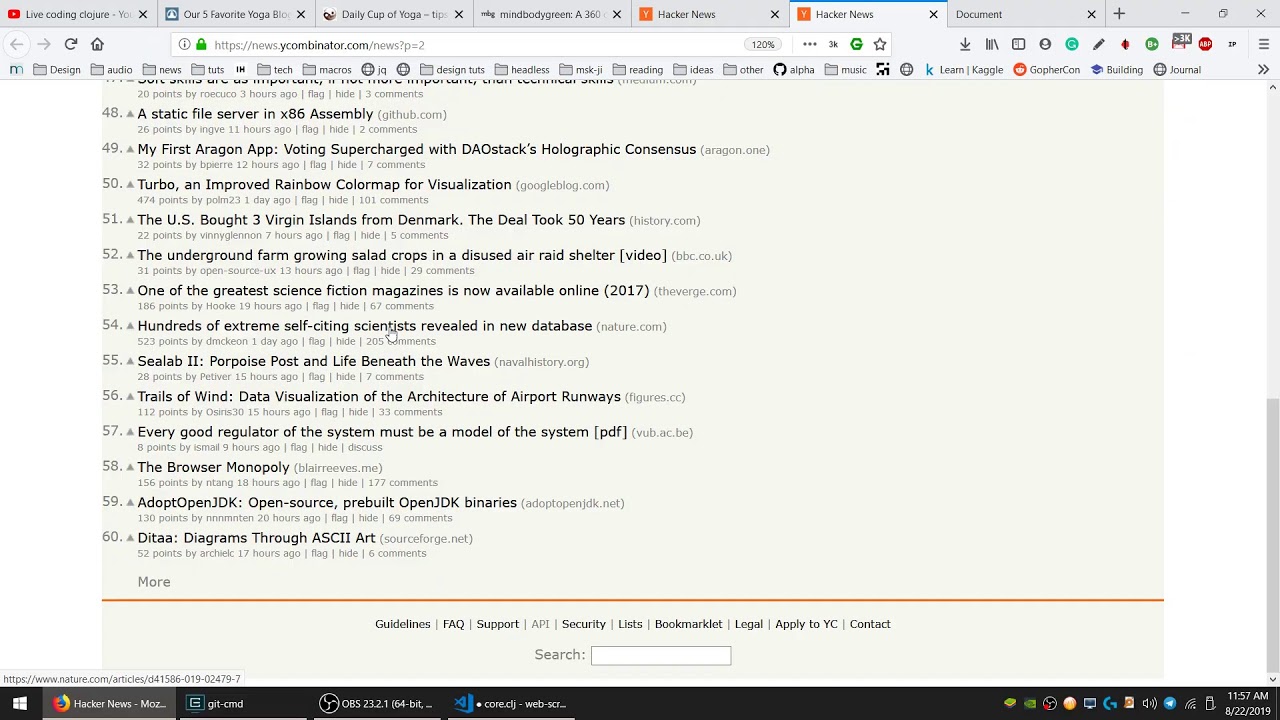
Task: Switch to the git-cmd taskbar window
Action: (x=243, y=704)
